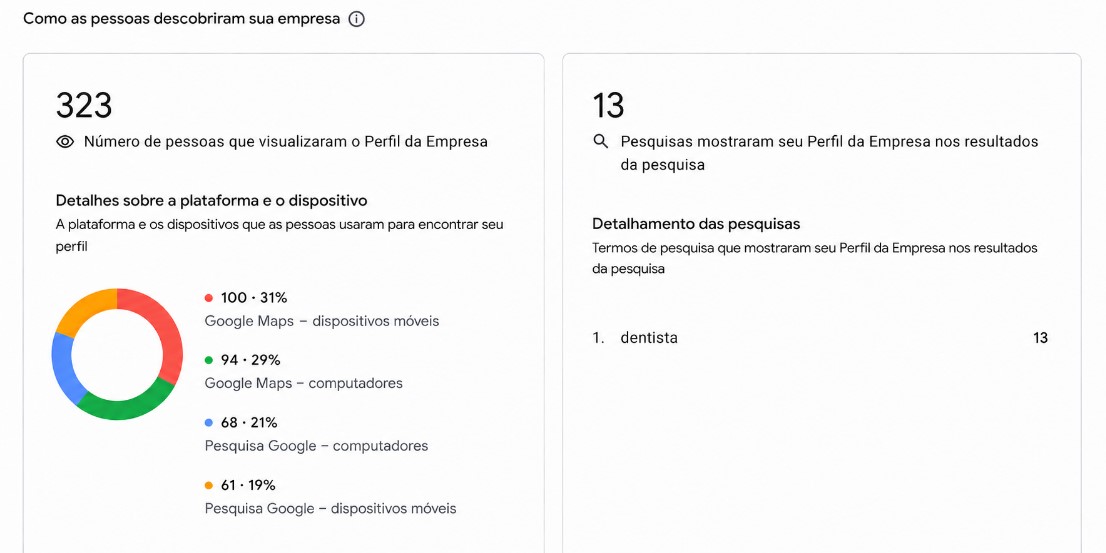This screenshot has width=1106, height=553.
Task: Select the blue segment of the donut chart
Action: point(64,367)
